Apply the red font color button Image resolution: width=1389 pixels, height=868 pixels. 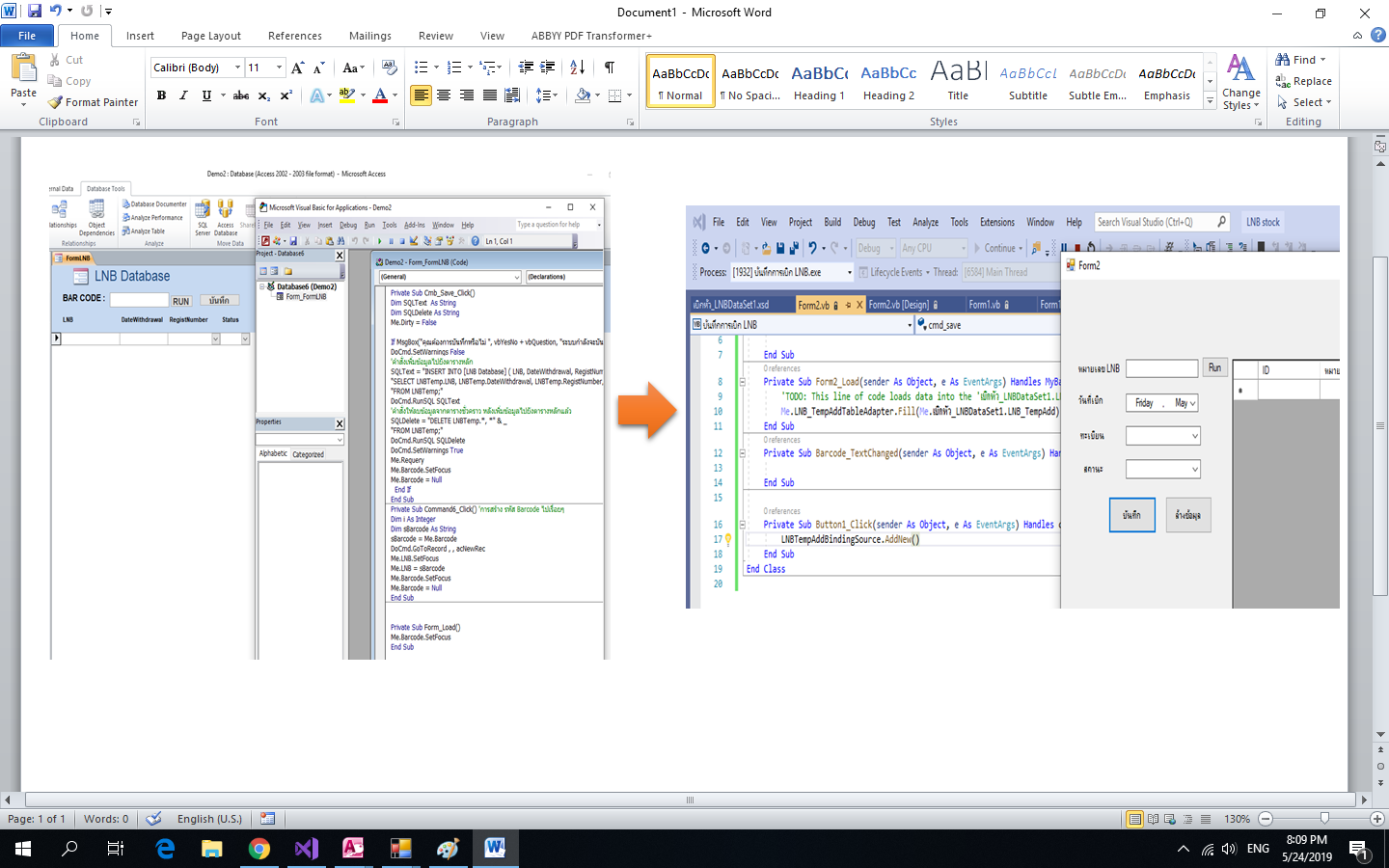point(379,95)
